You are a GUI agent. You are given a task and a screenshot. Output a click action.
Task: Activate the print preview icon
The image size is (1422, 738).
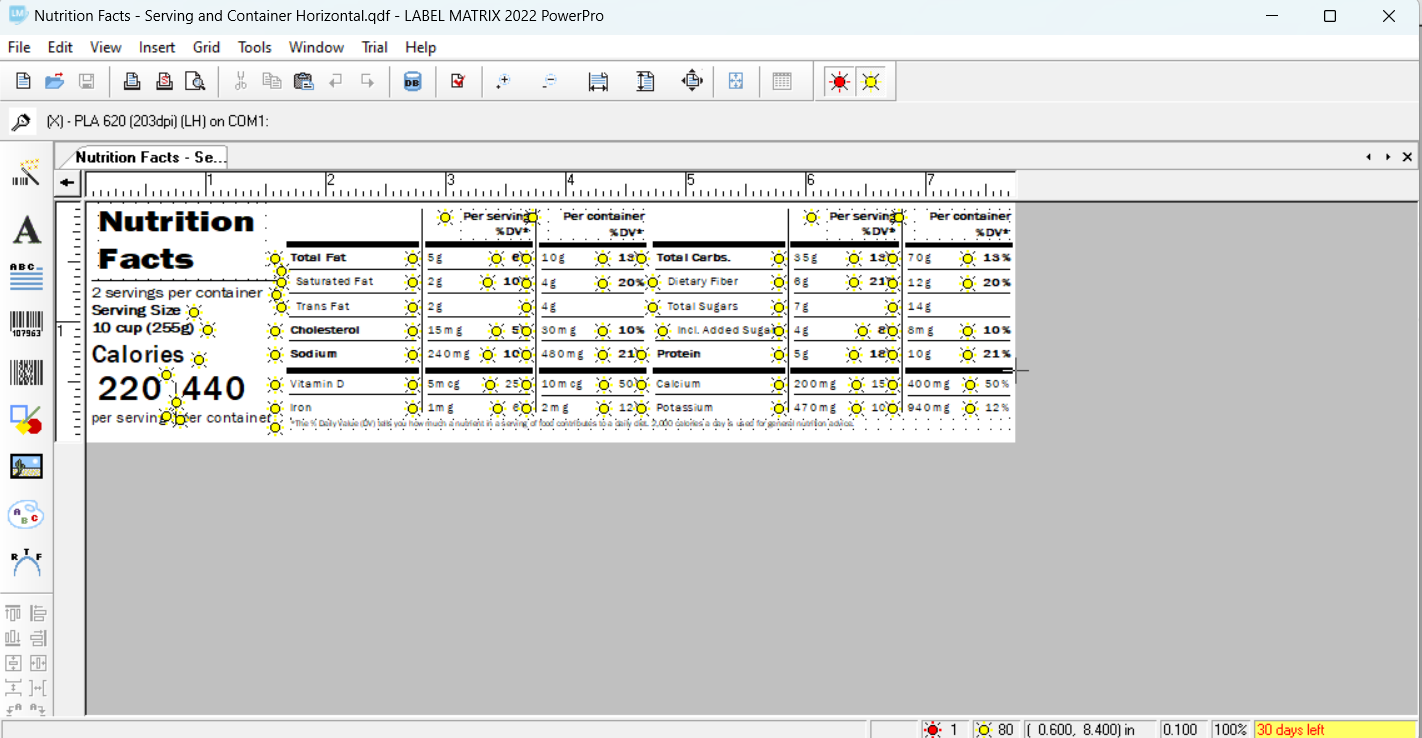[196, 81]
